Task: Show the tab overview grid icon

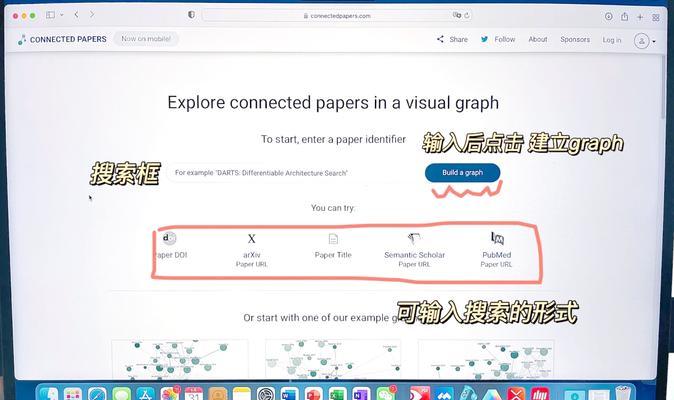Action: [x=656, y=17]
